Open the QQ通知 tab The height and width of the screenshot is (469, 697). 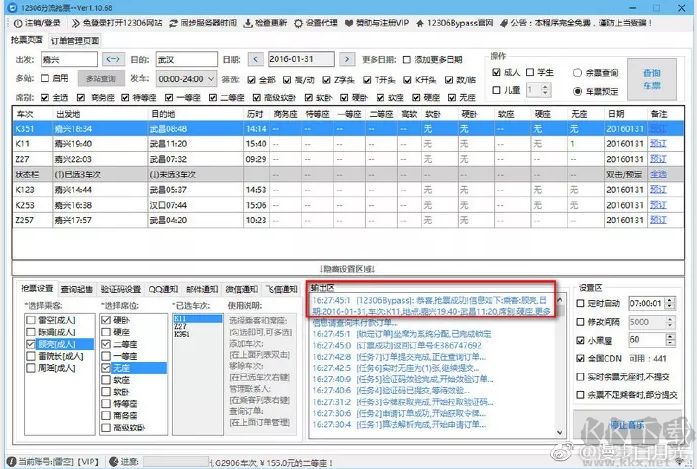coord(163,289)
